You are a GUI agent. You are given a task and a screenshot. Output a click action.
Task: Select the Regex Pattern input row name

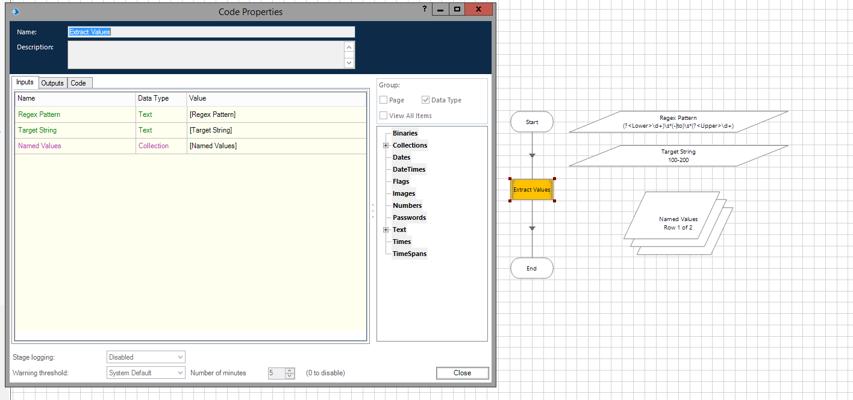39,115
